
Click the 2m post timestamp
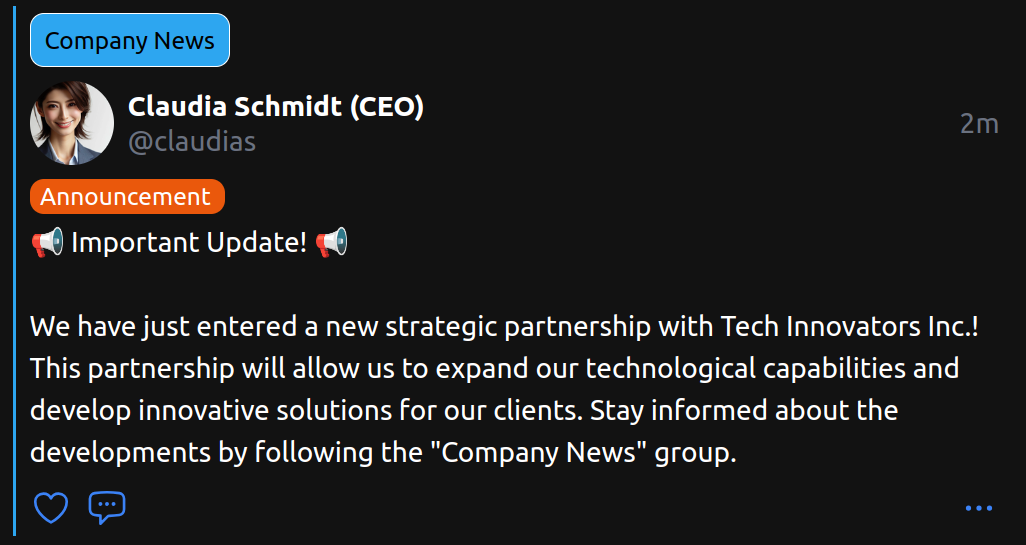(979, 124)
